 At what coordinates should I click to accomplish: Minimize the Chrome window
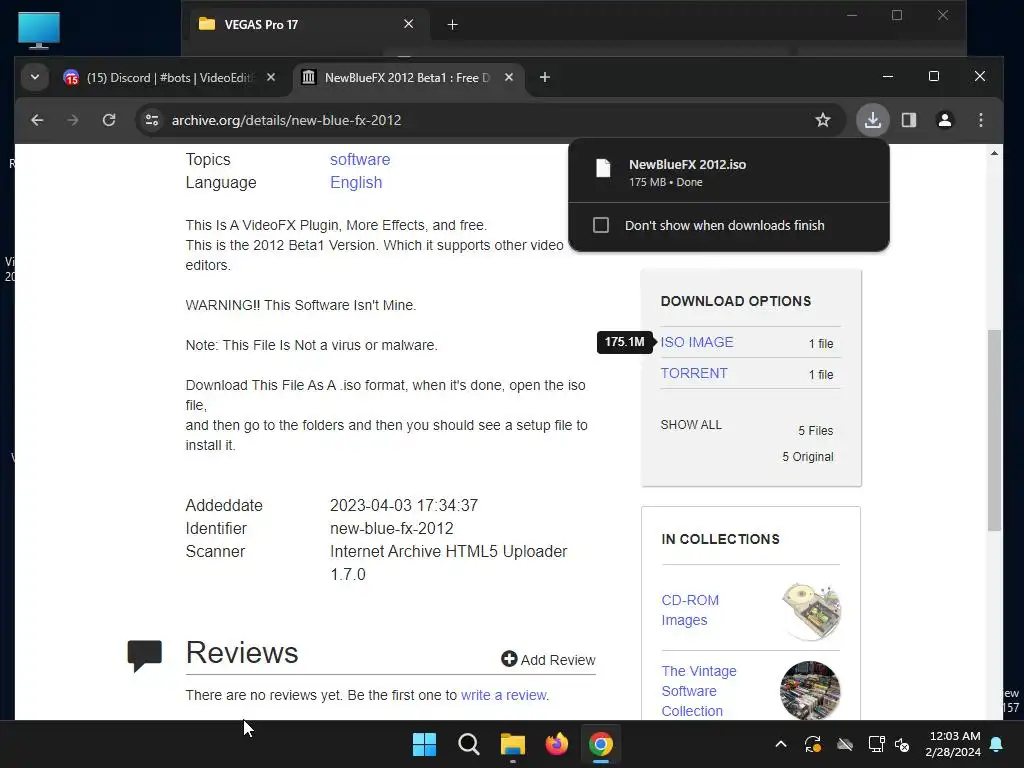coord(888,76)
